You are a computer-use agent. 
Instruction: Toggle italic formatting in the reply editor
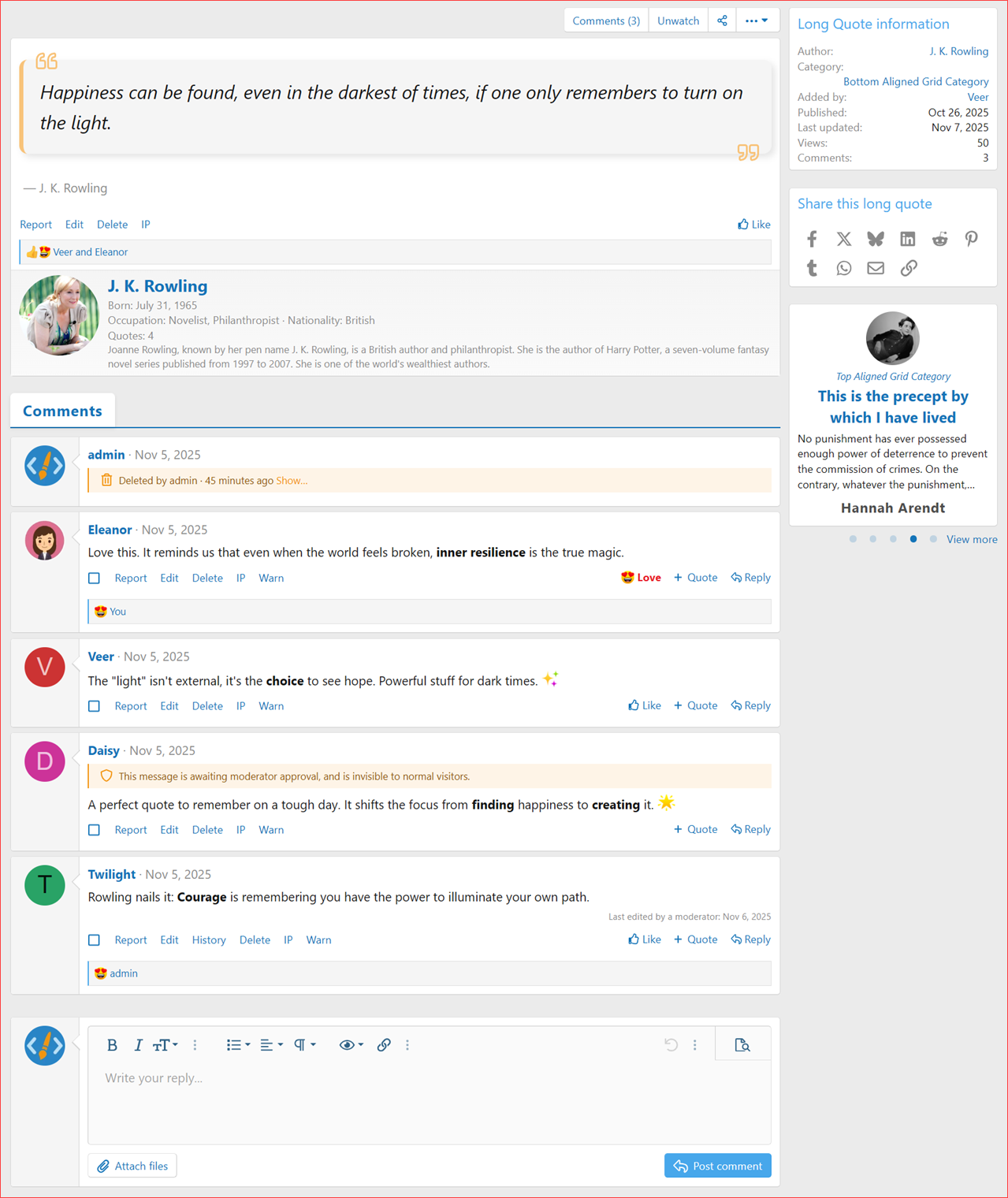tap(138, 1045)
